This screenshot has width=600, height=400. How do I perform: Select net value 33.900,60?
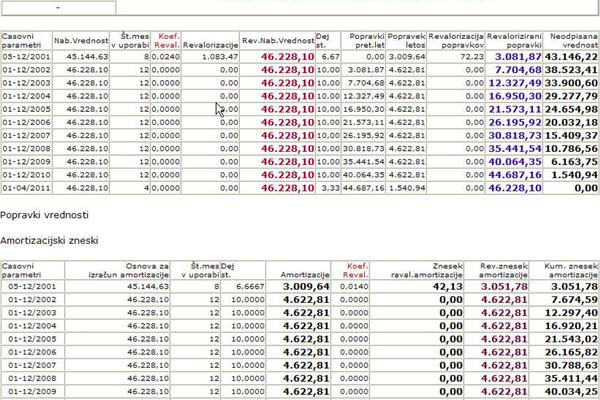(571, 83)
